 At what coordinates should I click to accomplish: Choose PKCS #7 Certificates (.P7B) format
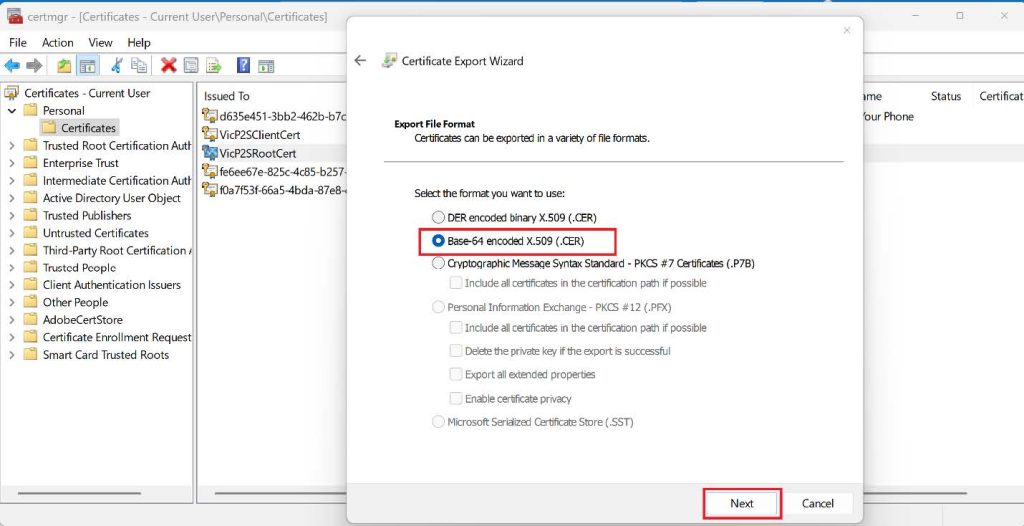(438, 264)
